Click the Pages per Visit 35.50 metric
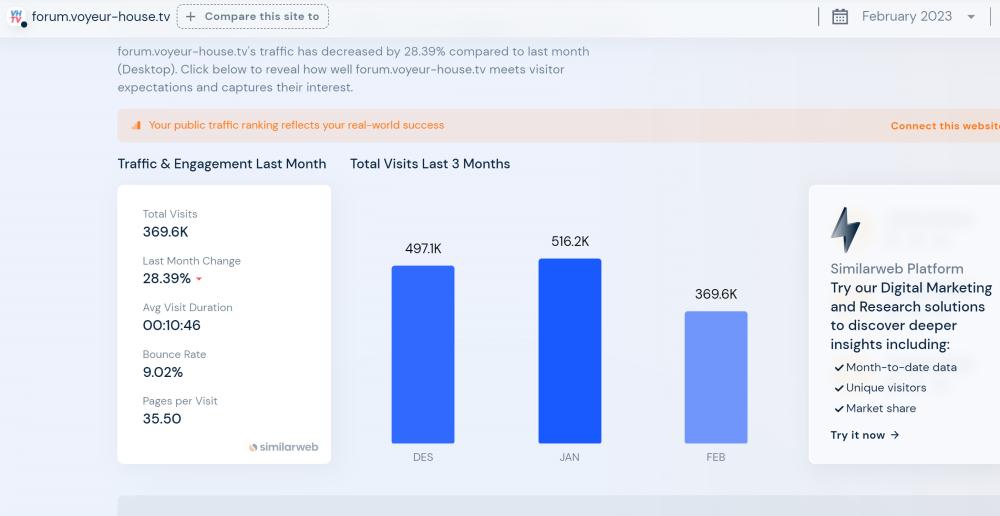This screenshot has height=516, width=1000. (x=162, y=419)
